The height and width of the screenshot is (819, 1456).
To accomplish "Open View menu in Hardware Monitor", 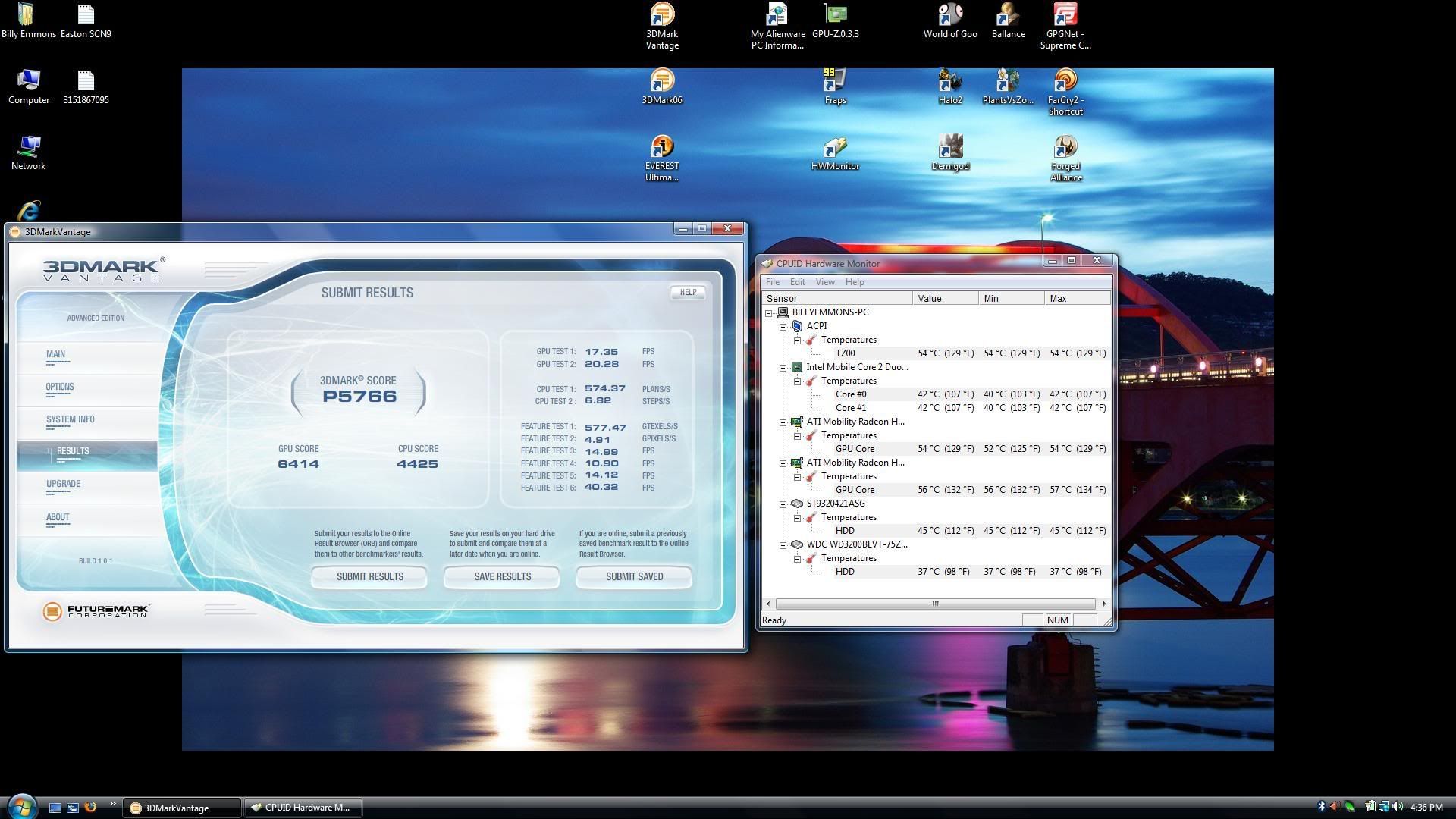I will pyautogui.click(x=825, y=282).
